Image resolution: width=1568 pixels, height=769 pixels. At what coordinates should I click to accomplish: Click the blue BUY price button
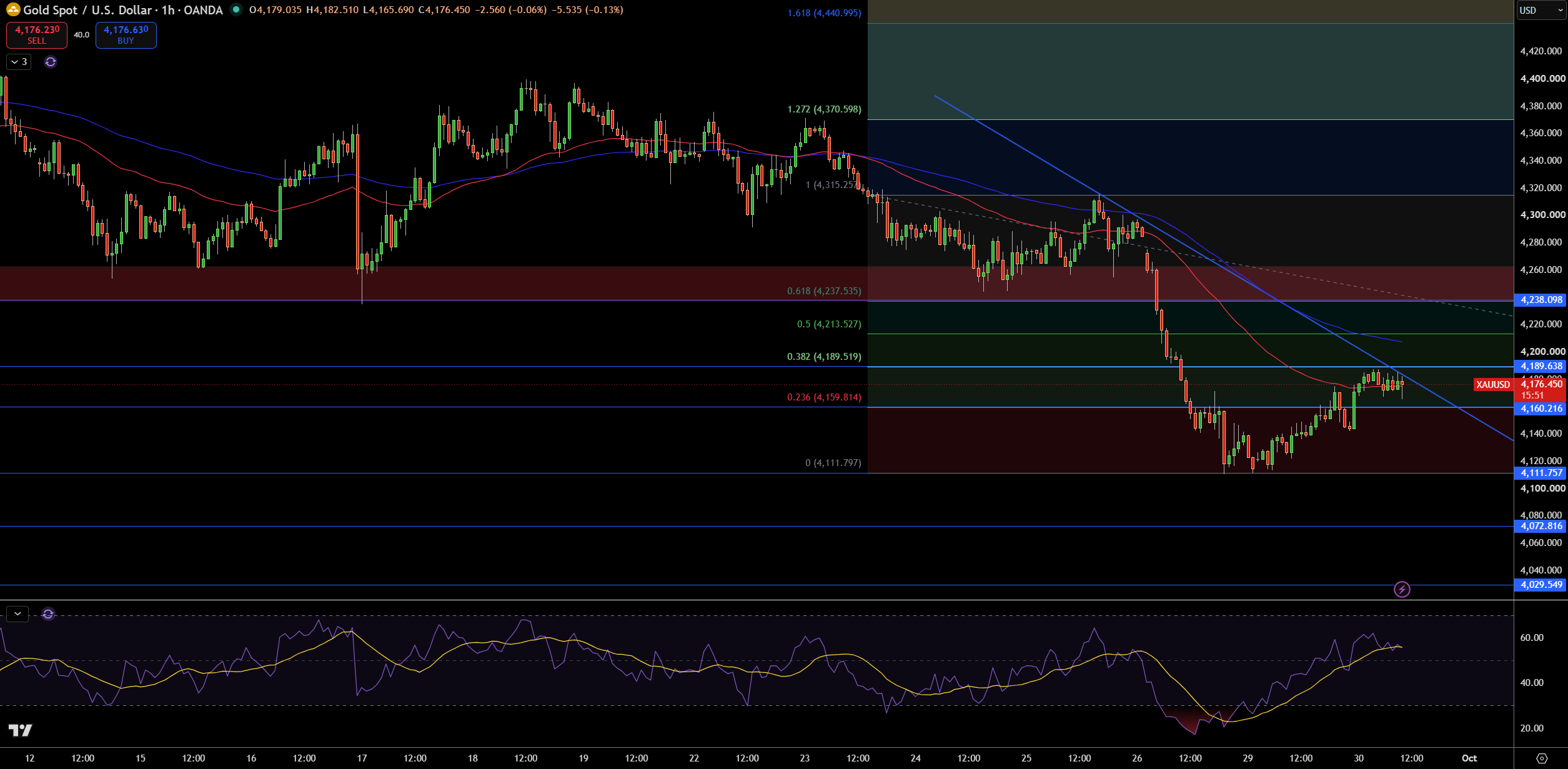click(126, 35)
